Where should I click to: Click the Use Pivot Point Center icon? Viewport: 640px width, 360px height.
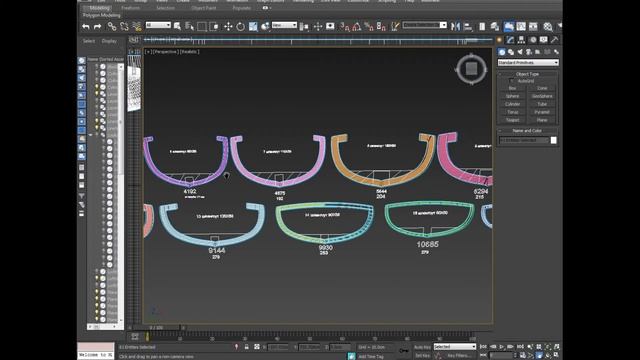(304, 27)
